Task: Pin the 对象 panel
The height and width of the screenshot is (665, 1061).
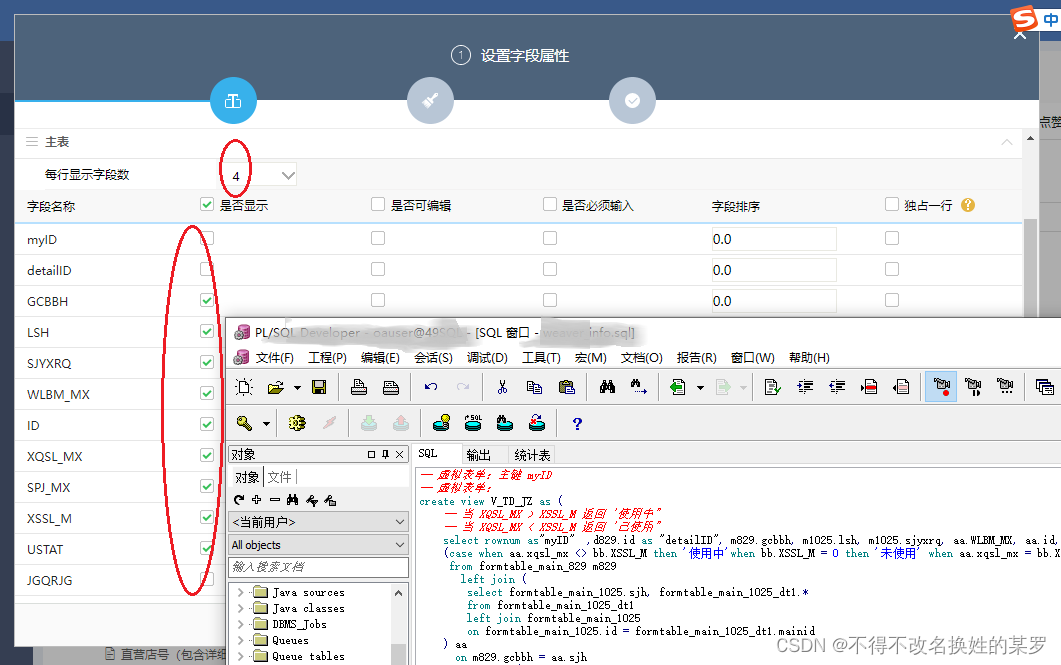Action: tap(386, 455)
